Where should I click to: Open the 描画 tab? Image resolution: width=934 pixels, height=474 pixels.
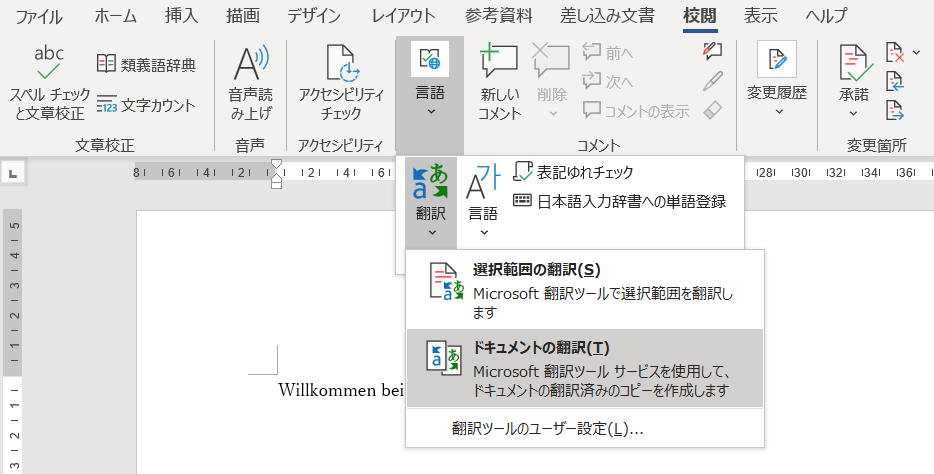pos(242,16)
